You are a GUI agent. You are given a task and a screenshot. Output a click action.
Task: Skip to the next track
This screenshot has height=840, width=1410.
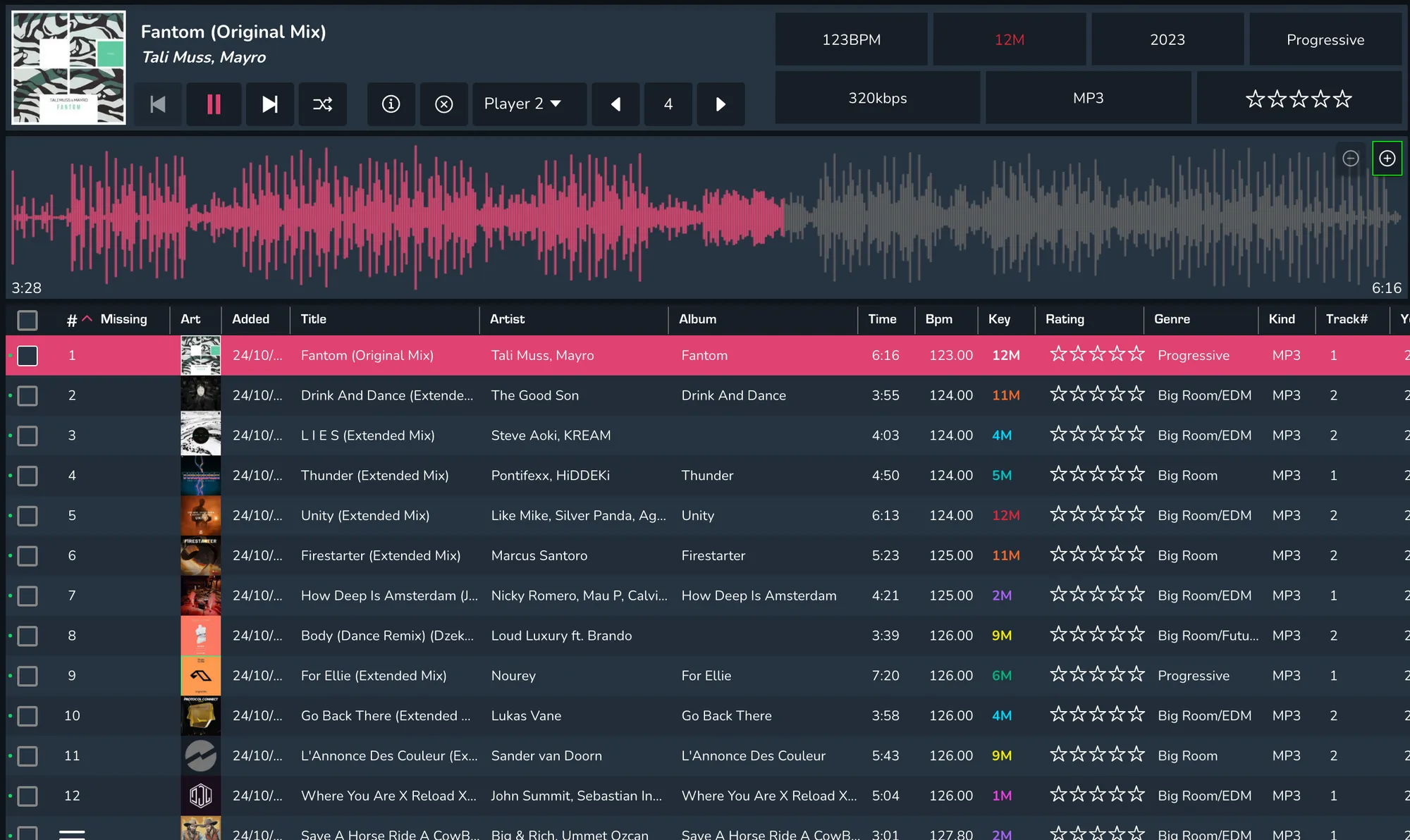pyautogui.click(x=270, y=104)
